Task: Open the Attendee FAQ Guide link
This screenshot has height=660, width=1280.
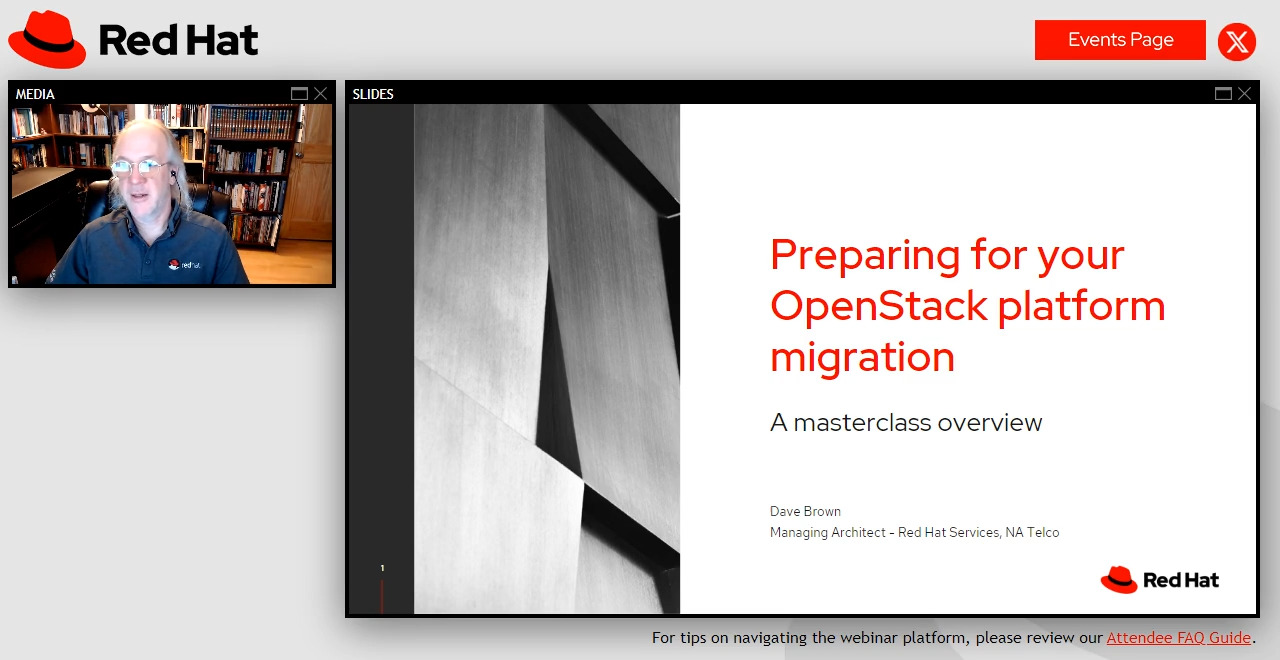Action: (x=1178, y=638)
